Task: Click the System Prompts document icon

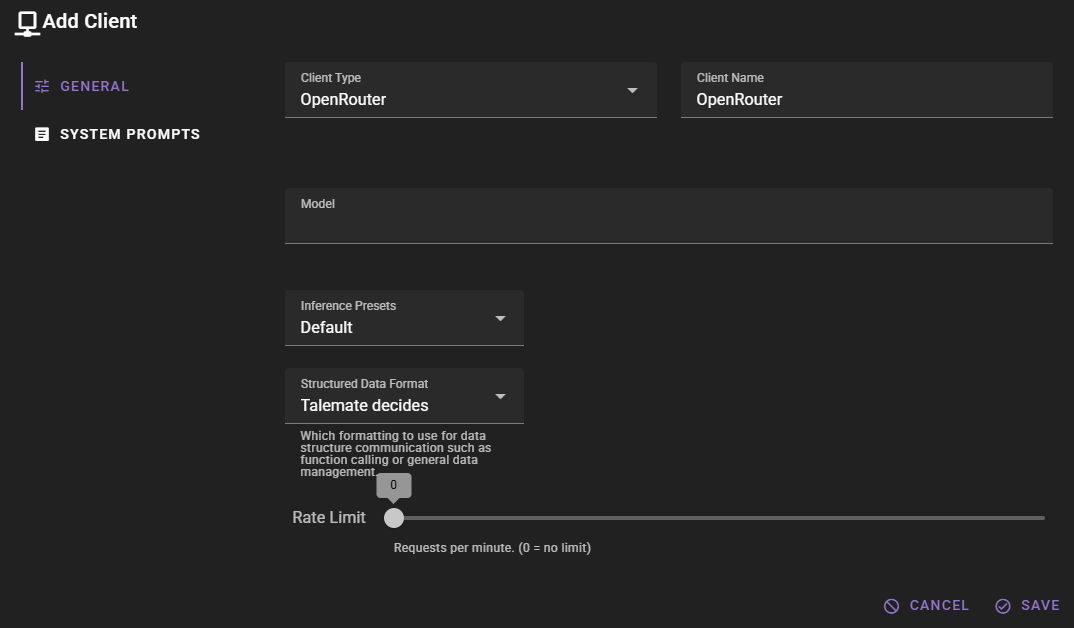Action: pos(42,134)
